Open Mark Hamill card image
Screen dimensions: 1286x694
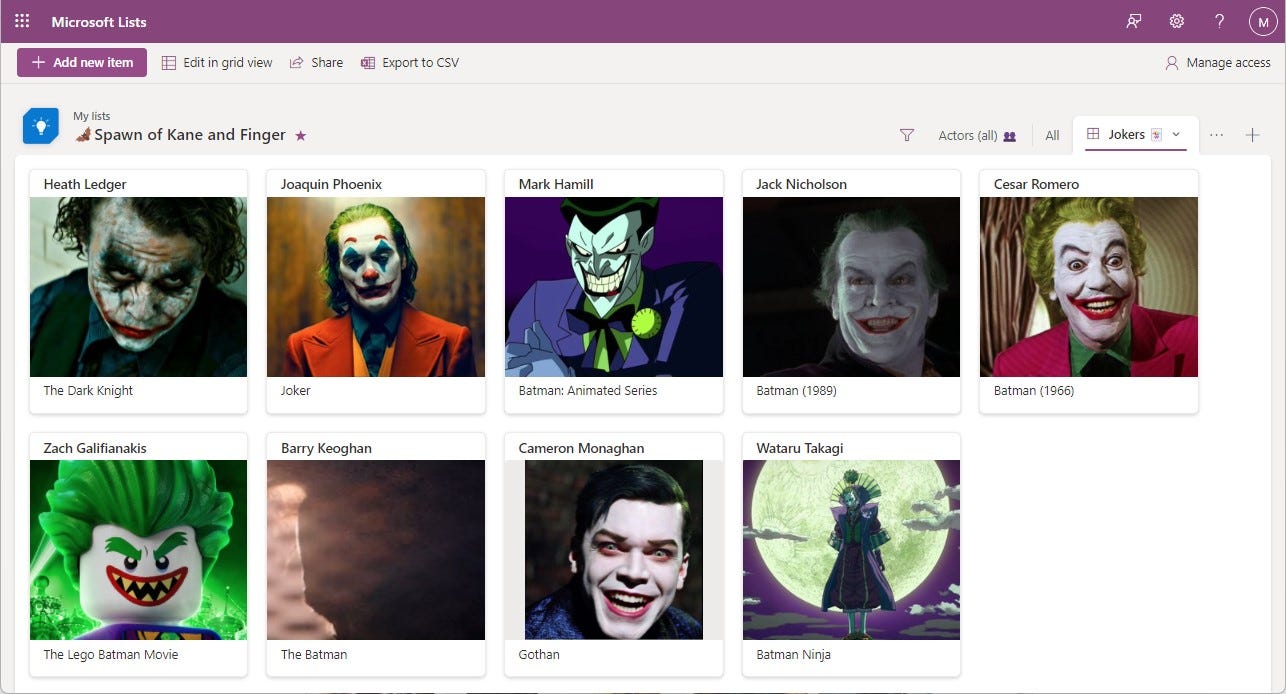[x=614, y=287]
